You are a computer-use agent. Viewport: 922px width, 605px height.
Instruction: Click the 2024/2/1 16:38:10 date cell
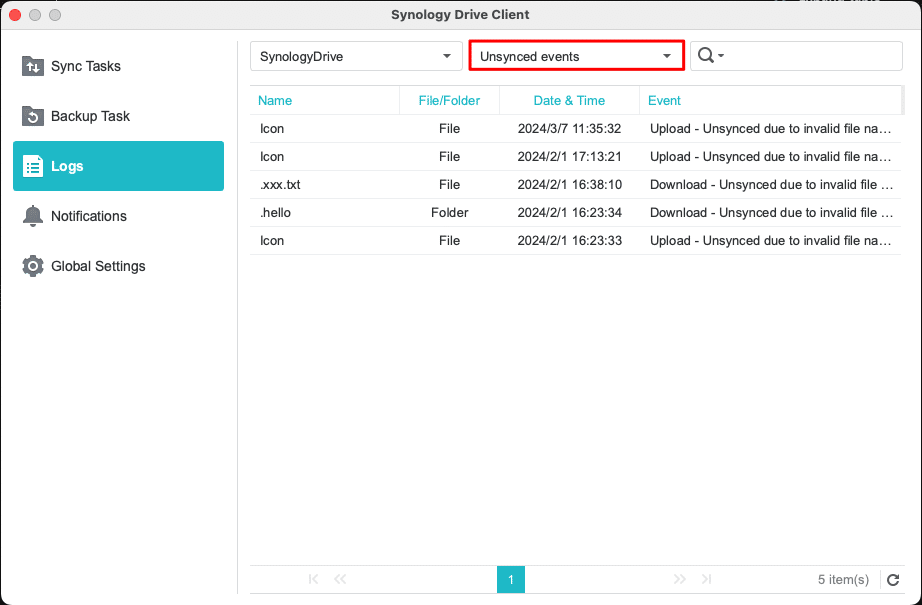[569, 185]
